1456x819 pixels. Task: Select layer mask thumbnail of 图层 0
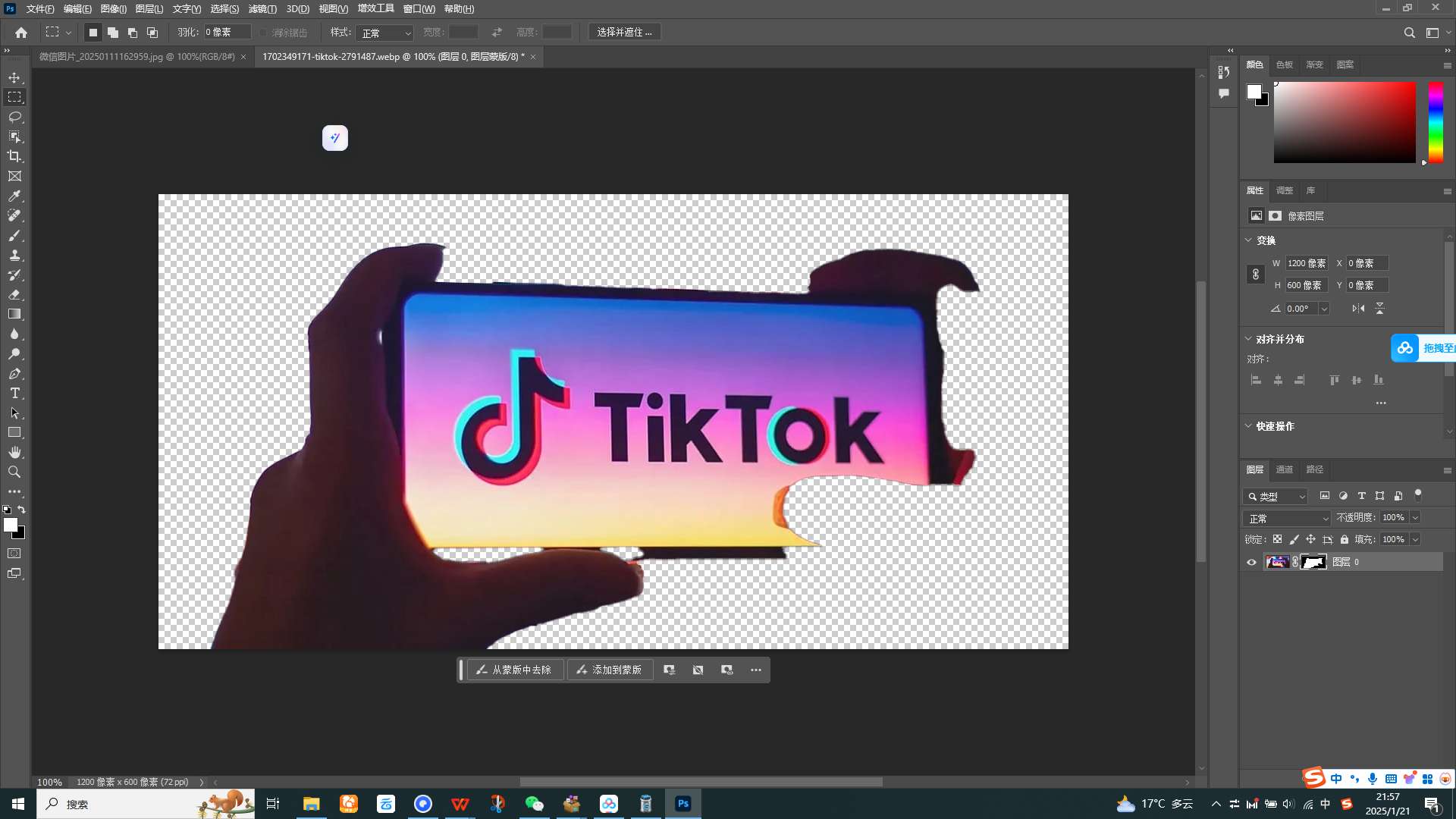pyautogui.click(x=1313, y=562)
